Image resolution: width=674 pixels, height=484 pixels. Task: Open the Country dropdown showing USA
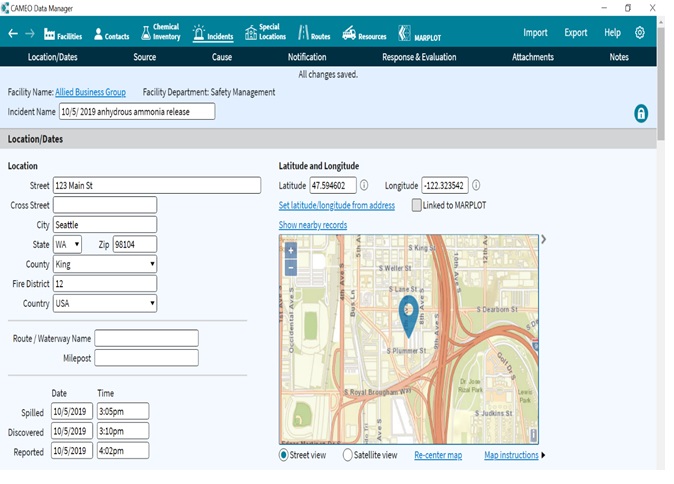(x=105, y=303)
